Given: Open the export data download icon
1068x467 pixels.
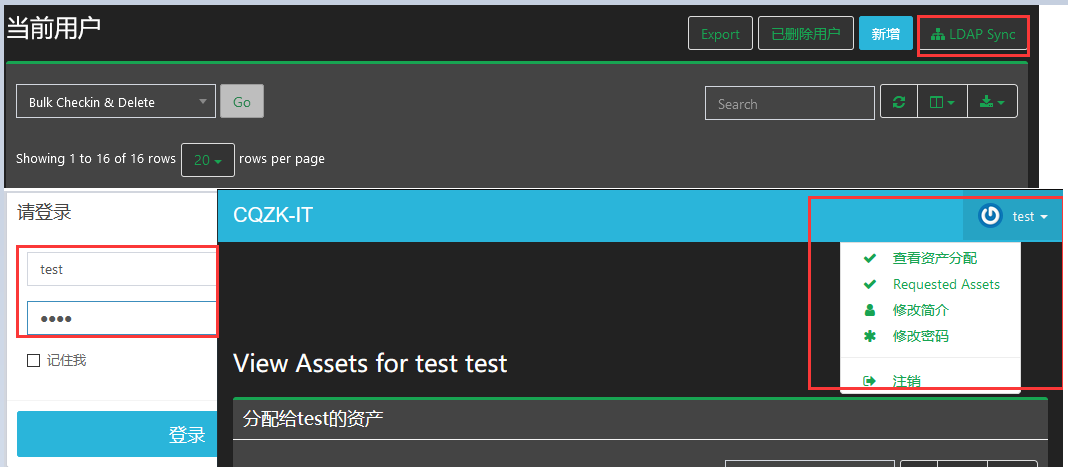Looking at the screenshot, I should click(x=992, y=102).
